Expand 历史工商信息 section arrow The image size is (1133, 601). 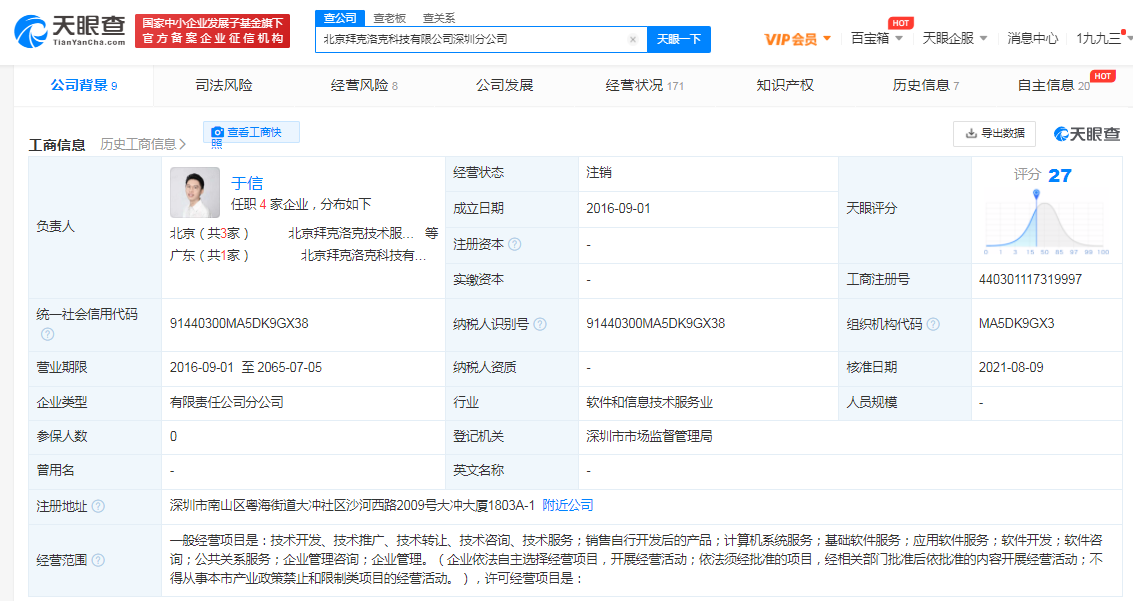pos(183,145)
